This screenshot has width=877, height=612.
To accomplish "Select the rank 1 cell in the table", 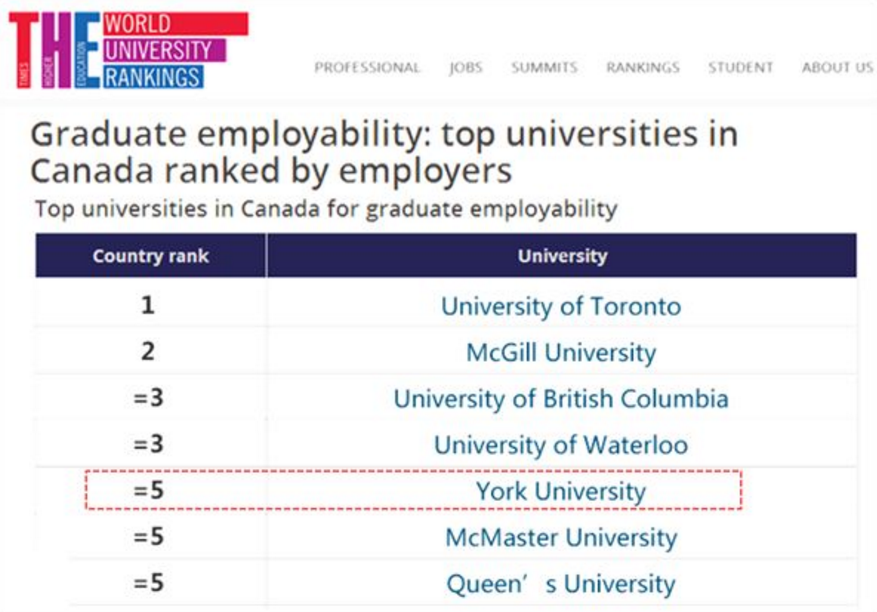I will coord(148,305).
